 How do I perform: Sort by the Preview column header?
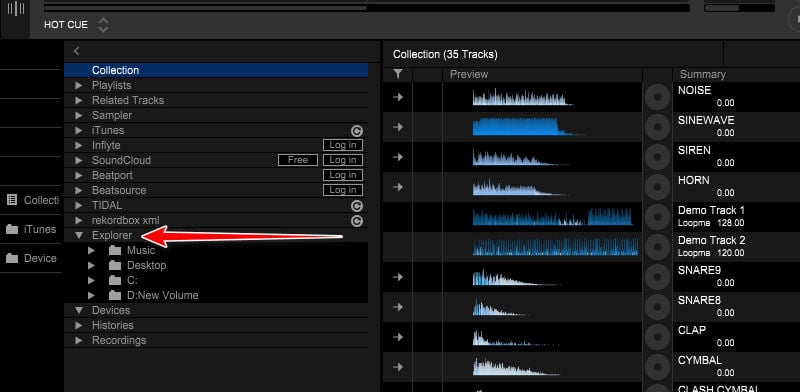pyautogui.click(x=542, y=75)
